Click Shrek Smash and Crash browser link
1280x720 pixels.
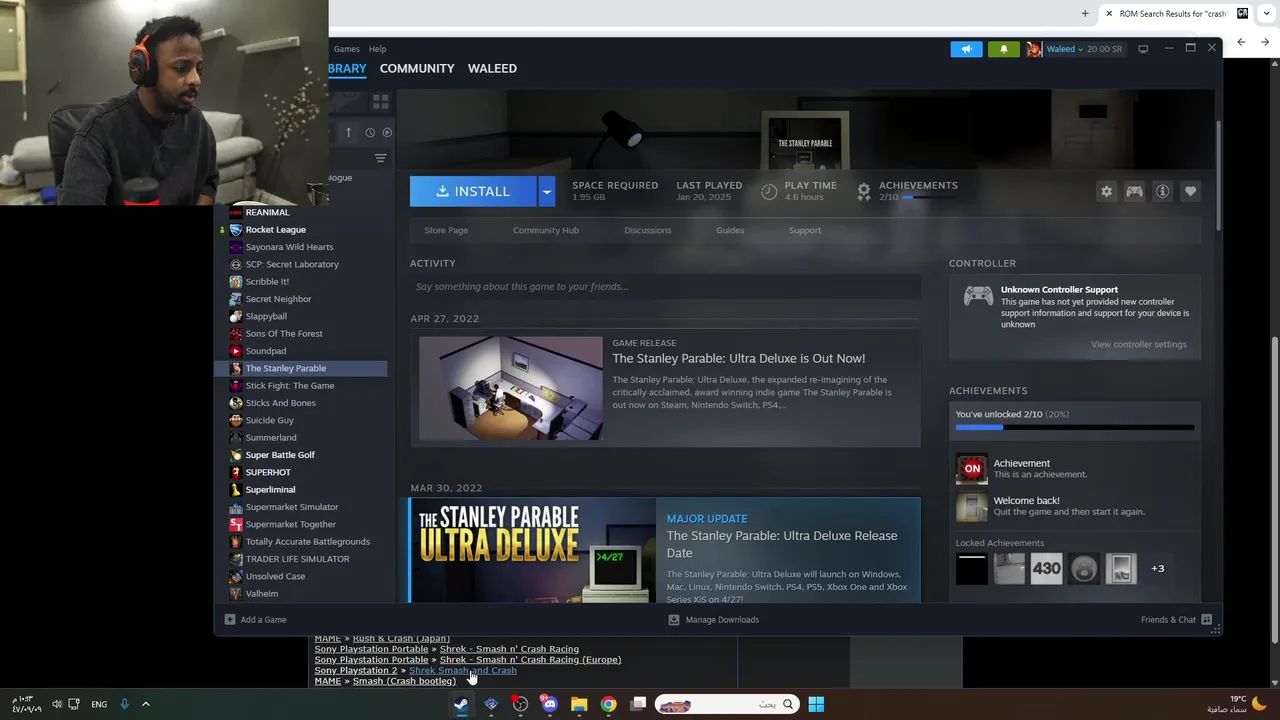[x=463, y=670]
